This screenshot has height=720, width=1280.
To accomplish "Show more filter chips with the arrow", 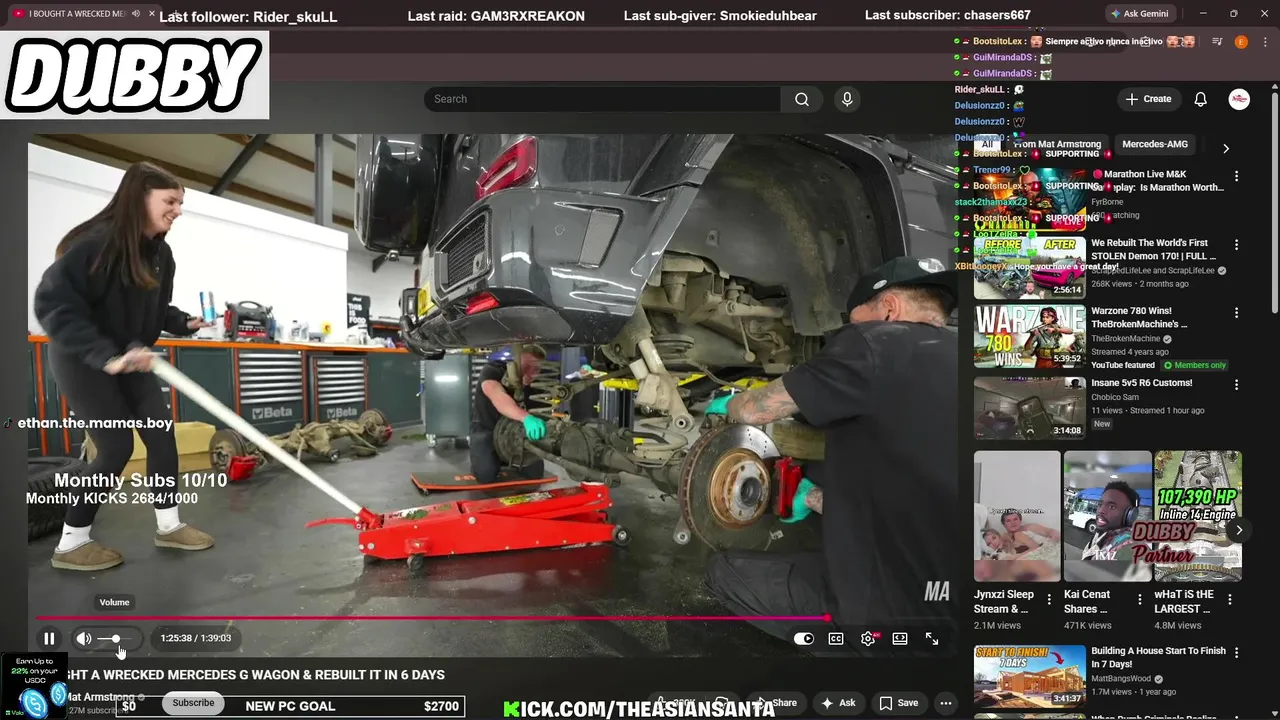I will [1226, 149].
